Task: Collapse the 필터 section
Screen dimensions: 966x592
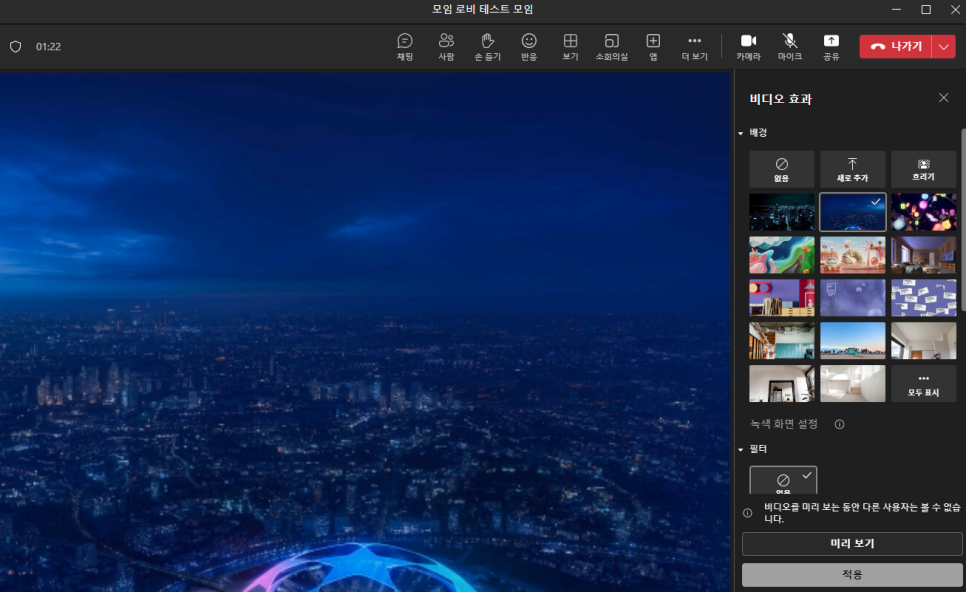Action: click(x=741, y=450)
